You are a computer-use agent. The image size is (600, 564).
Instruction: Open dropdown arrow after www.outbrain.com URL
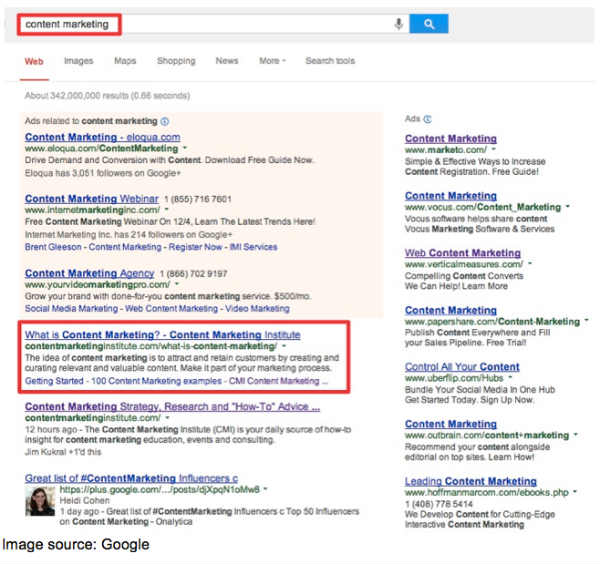(x=576, y=435)
